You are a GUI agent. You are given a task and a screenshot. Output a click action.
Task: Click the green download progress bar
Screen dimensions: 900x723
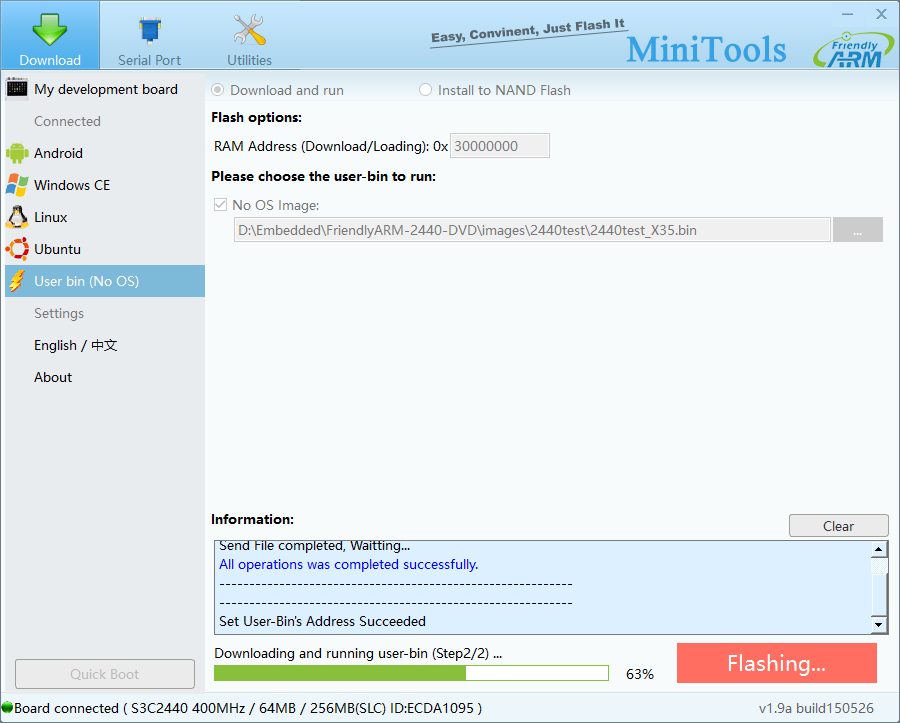[411, 673]
